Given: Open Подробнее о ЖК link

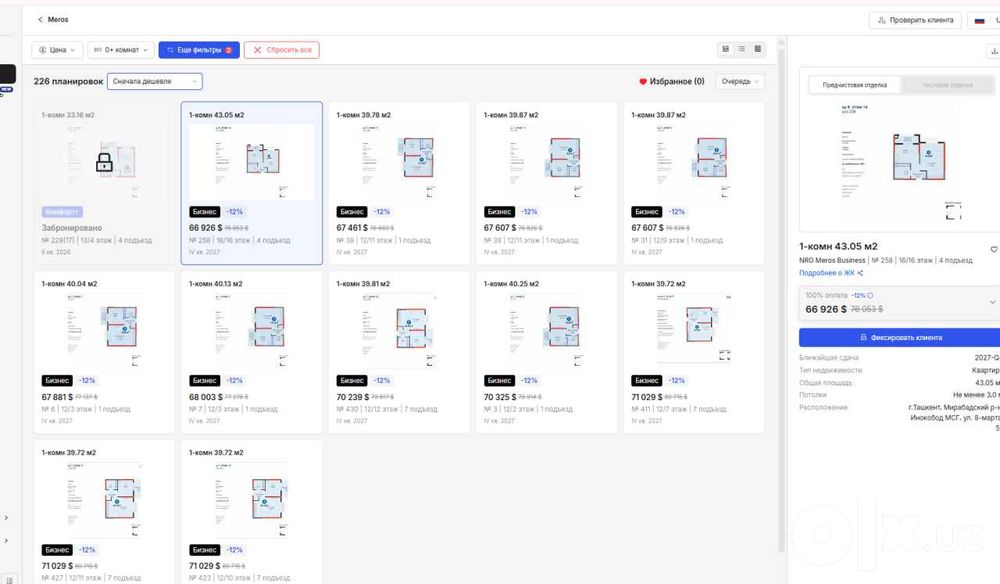Looking at the screenshot, I should [x=831, y=273].
